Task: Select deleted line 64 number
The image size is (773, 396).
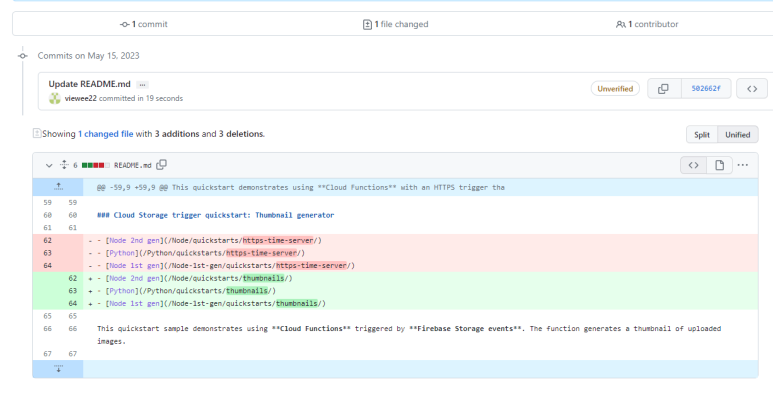Action: 47,265
